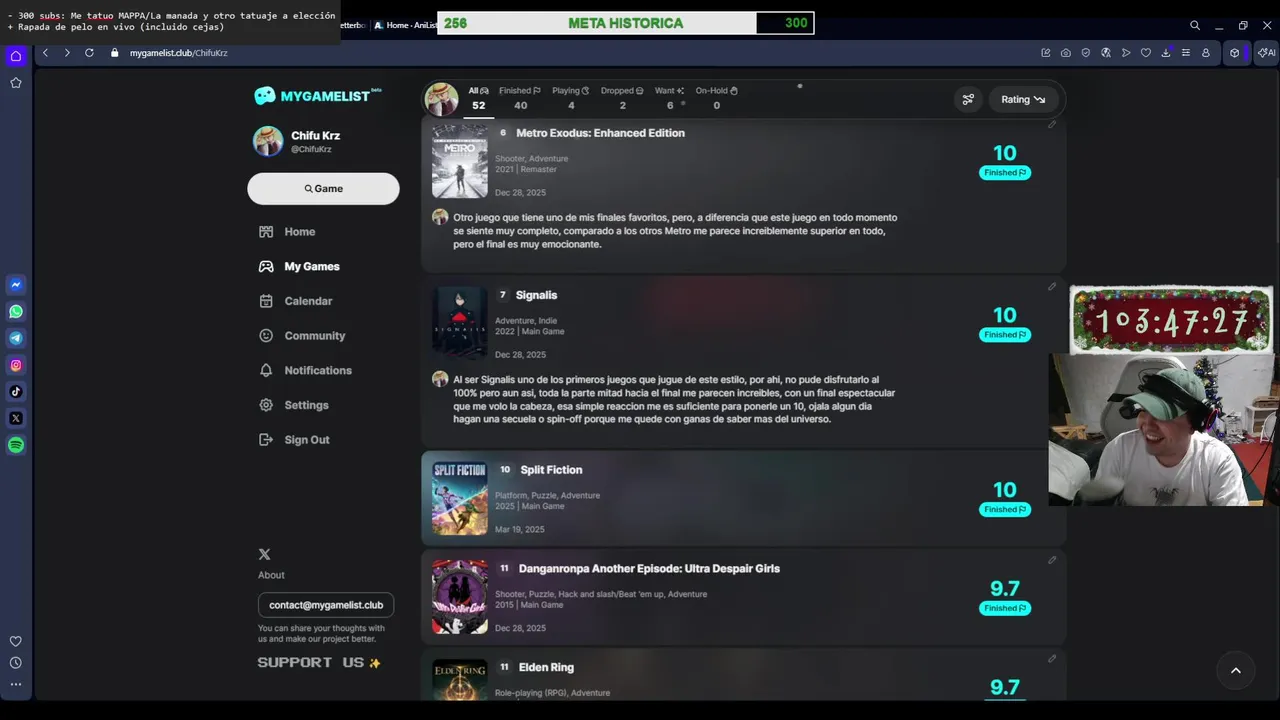The height and width of the screenshot is (720, 1280).
Task: Show the All games tab
Action: point(479,98)
